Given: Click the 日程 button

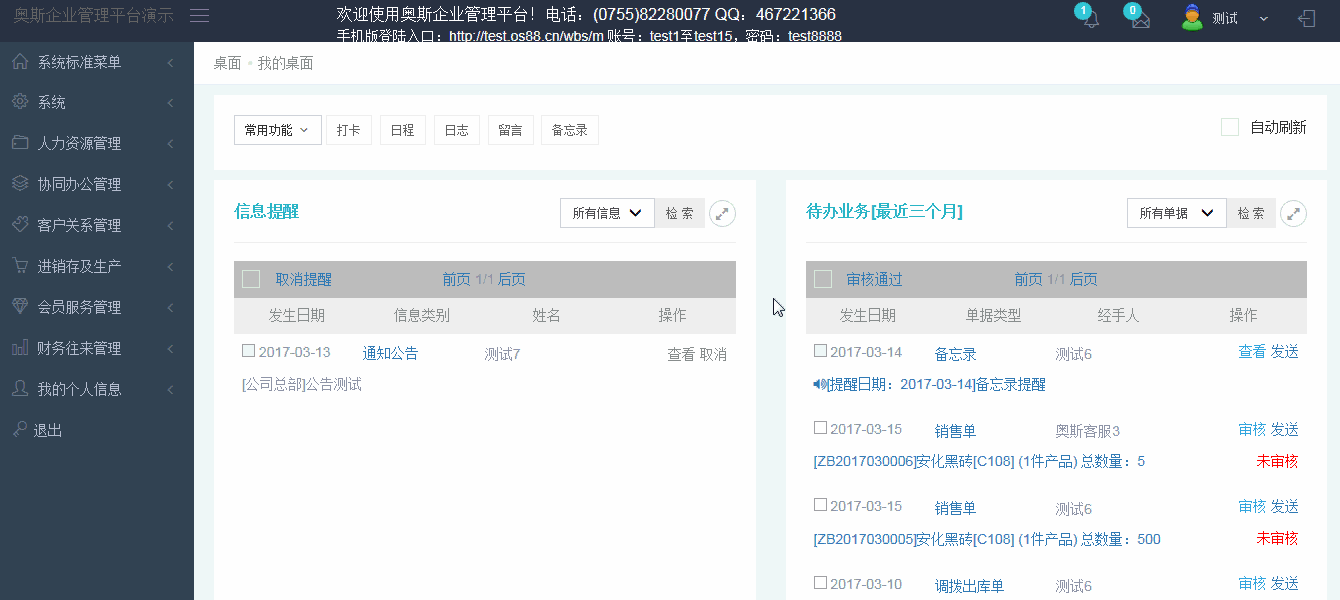Looking at the screenshot, I should click(x=403, y=130).
